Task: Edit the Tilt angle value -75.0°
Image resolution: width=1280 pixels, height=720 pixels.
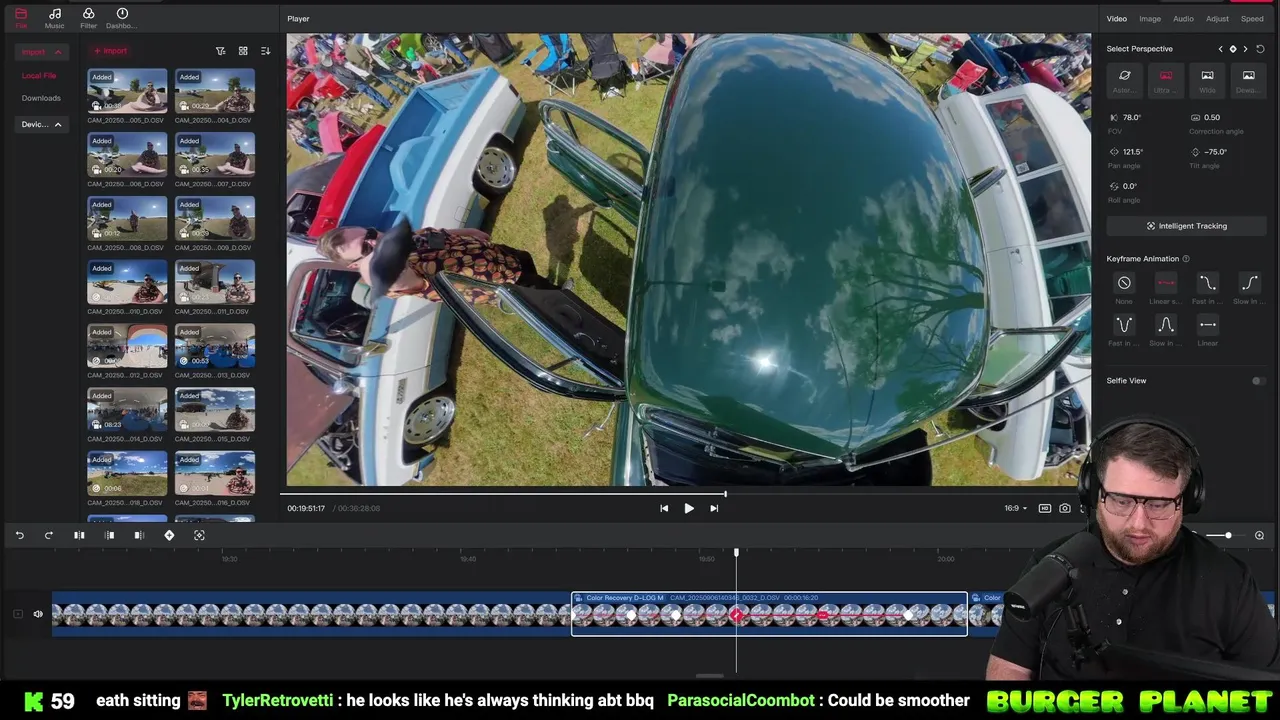Action: 1215,152
